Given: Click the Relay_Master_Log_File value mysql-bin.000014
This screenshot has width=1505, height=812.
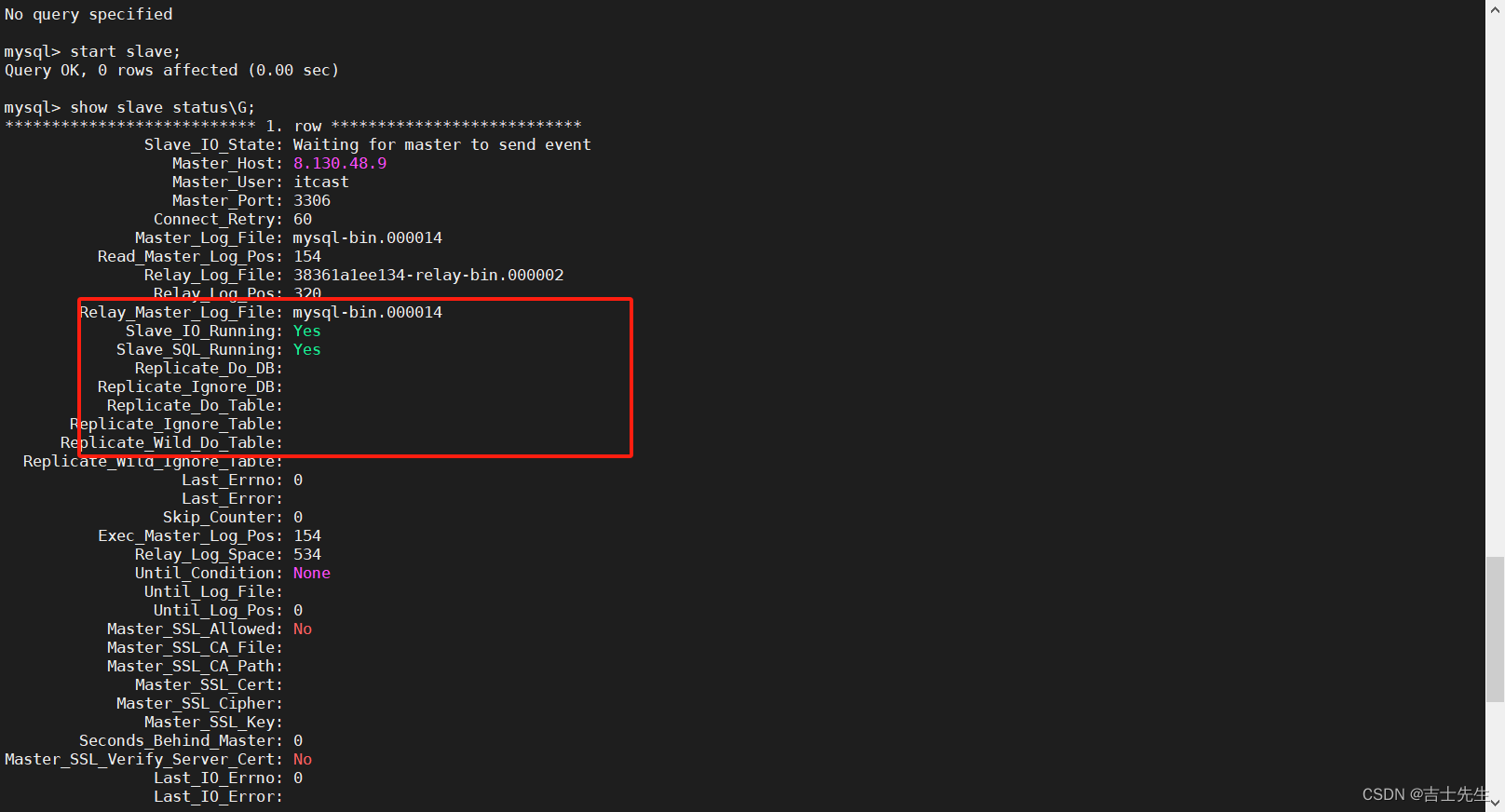Looking at the screenshot, I should [368, 313].
